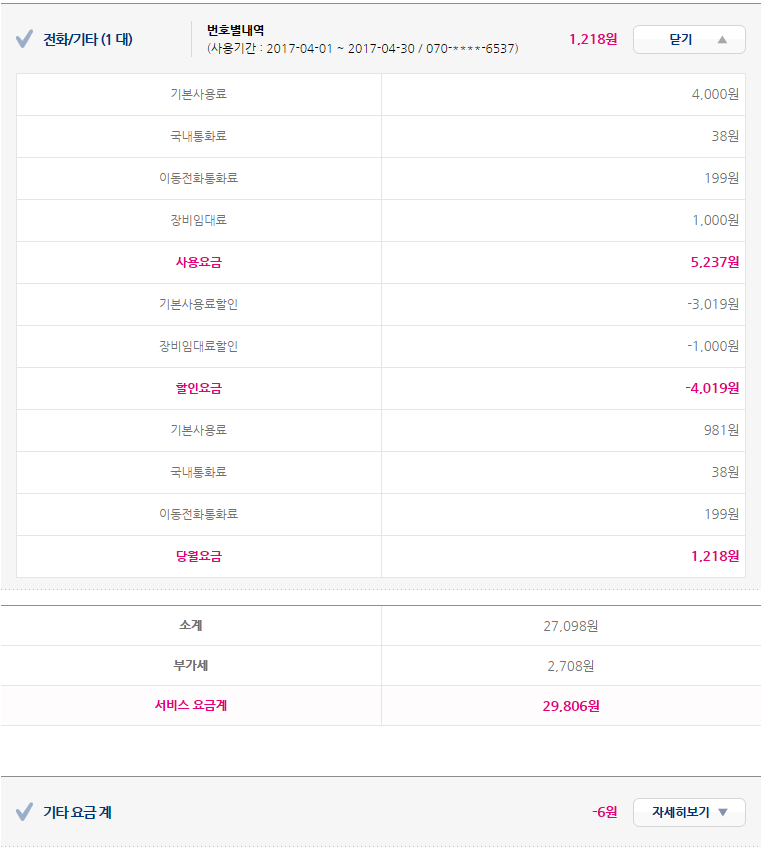Screen dimensions: 764x851
Task: Select the 사용요금 row label
Action: pyautogui.click(x=198, y=262)
